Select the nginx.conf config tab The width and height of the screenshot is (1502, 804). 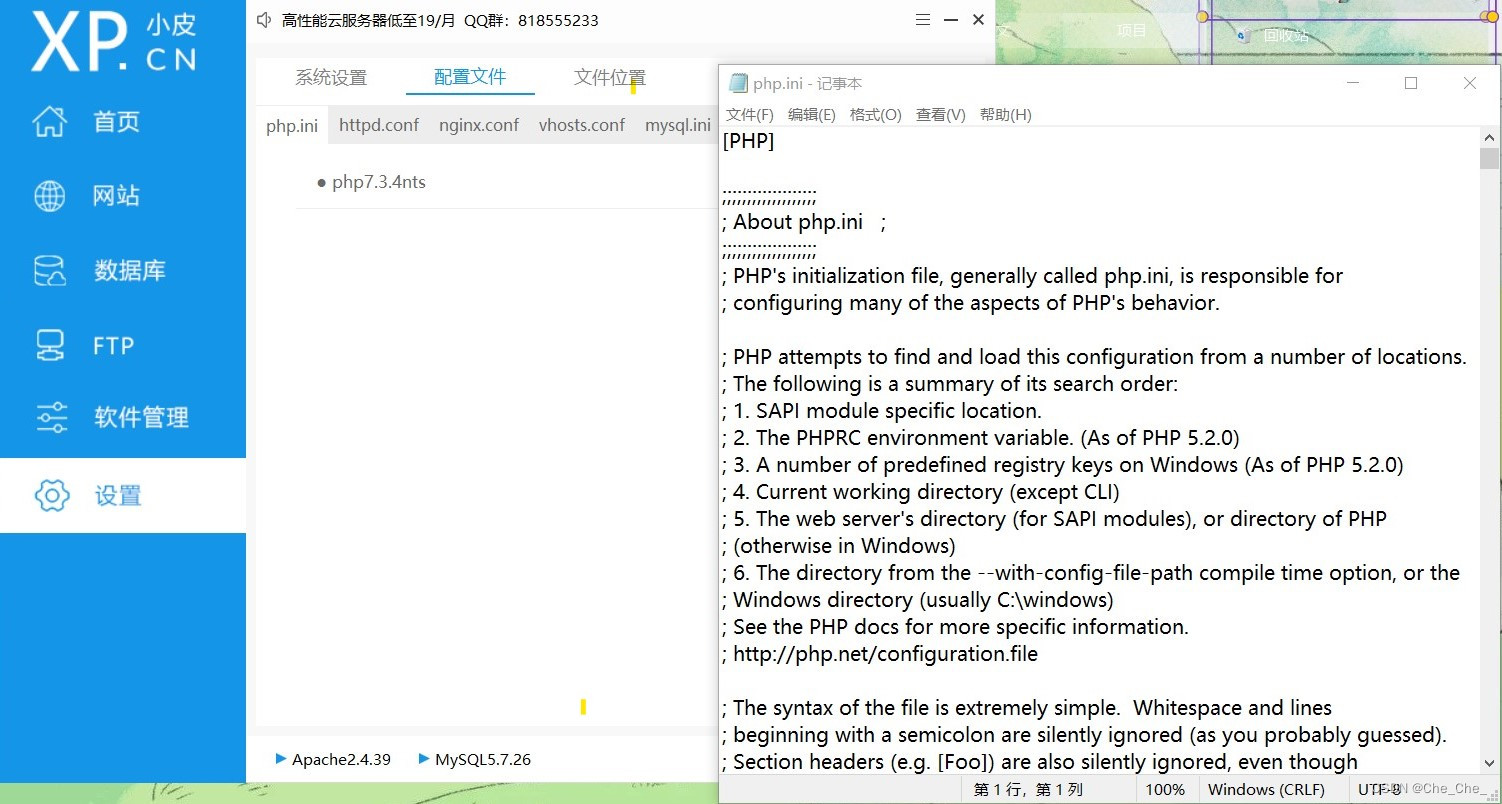click(x=479, y=125)
